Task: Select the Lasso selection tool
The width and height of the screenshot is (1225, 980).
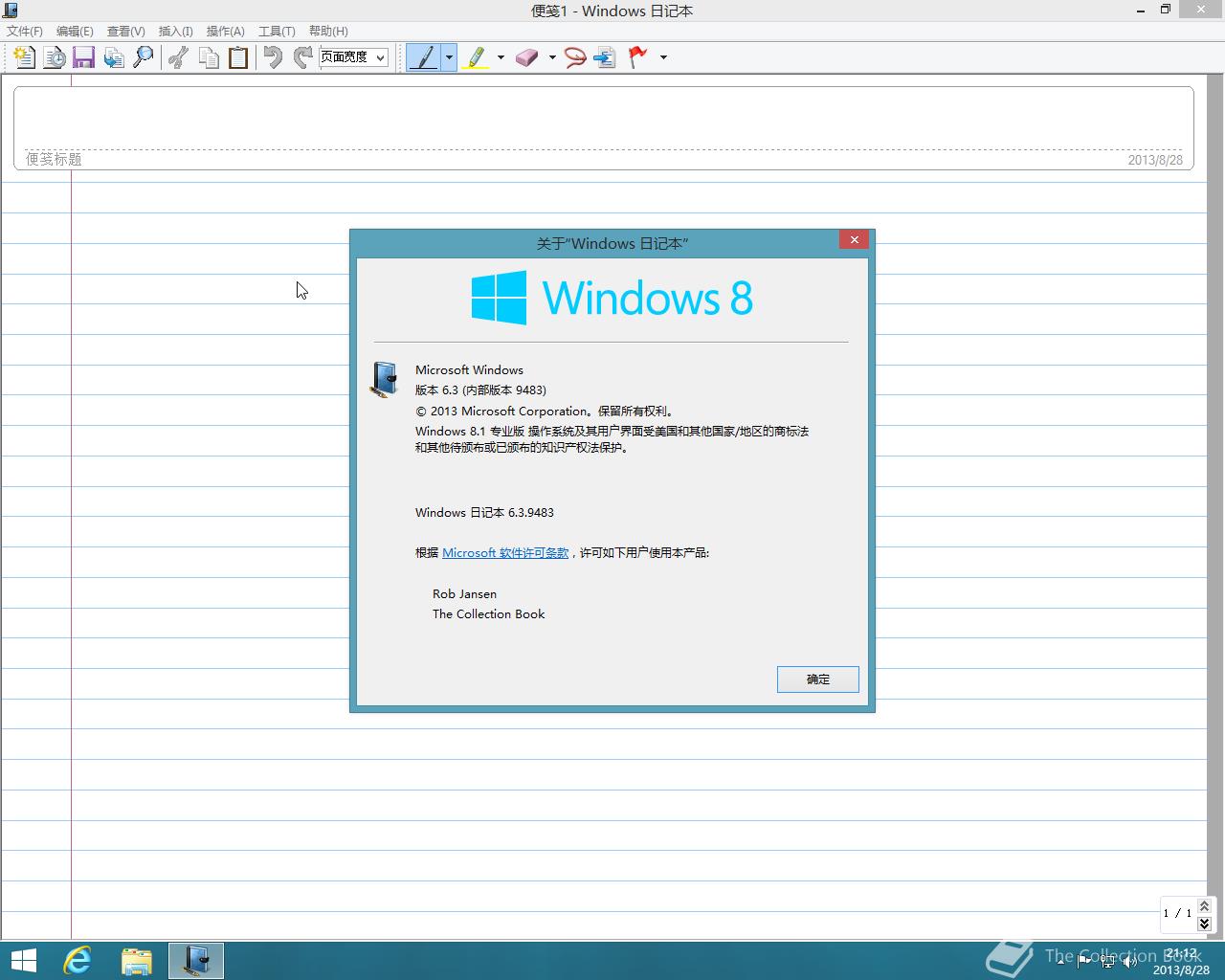Action: (575, 57)
